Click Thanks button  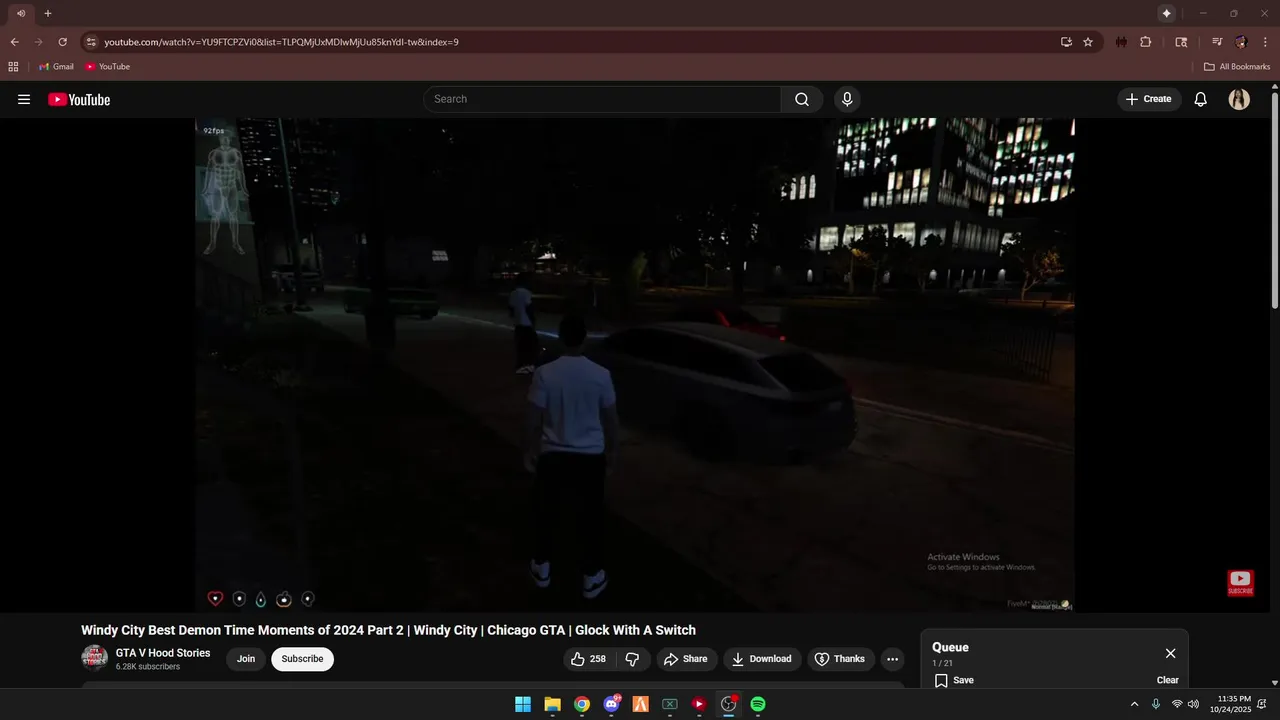point(840,659)
